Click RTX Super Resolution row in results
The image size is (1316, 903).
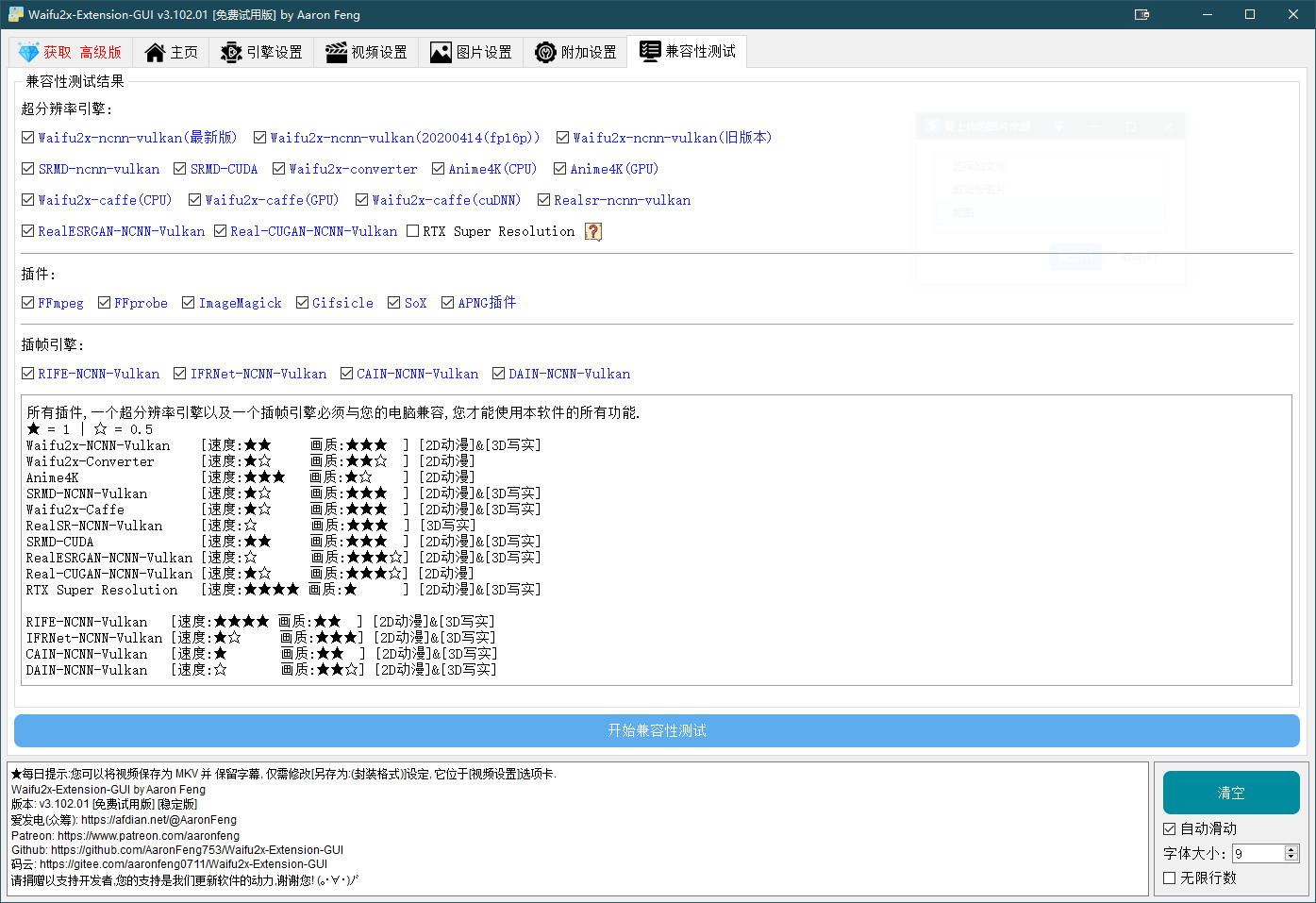pyautogui.click(x=283, y=590)
